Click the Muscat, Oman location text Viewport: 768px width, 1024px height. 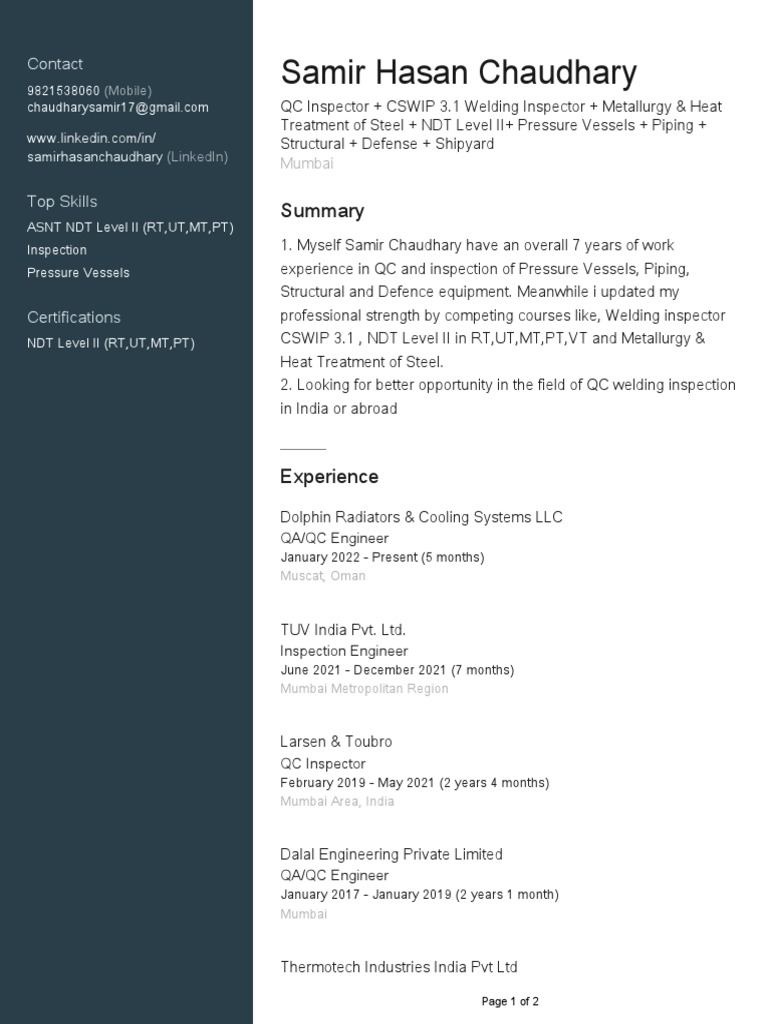(323, 576)
